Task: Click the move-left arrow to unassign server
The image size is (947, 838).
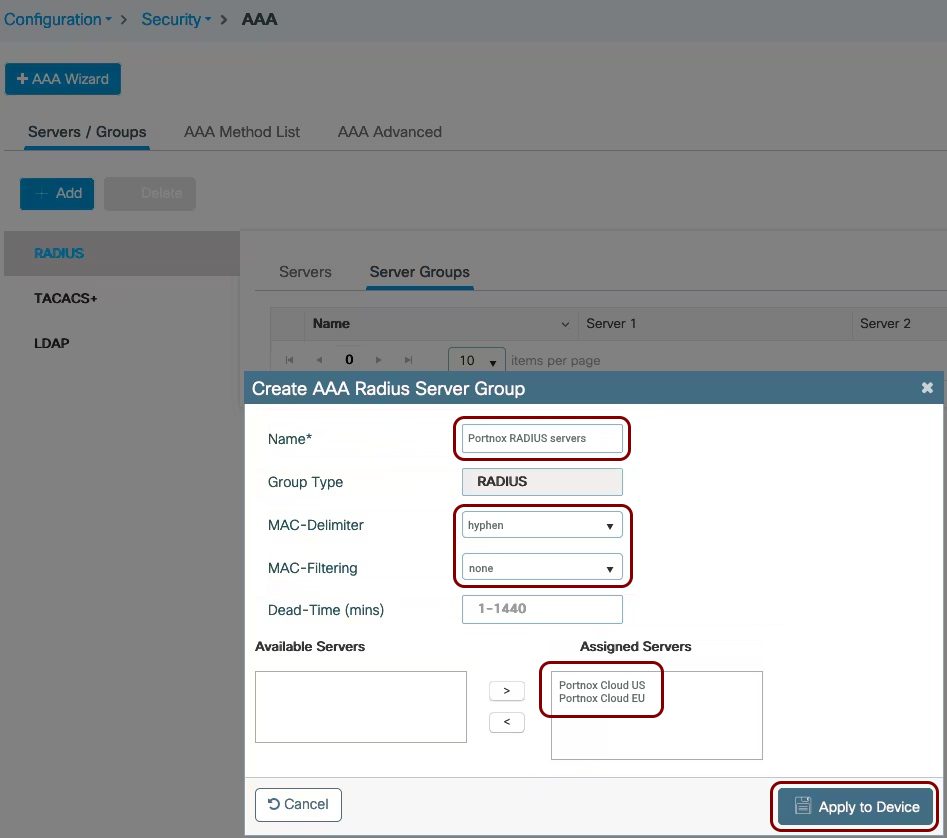Action: click(507, 722)
